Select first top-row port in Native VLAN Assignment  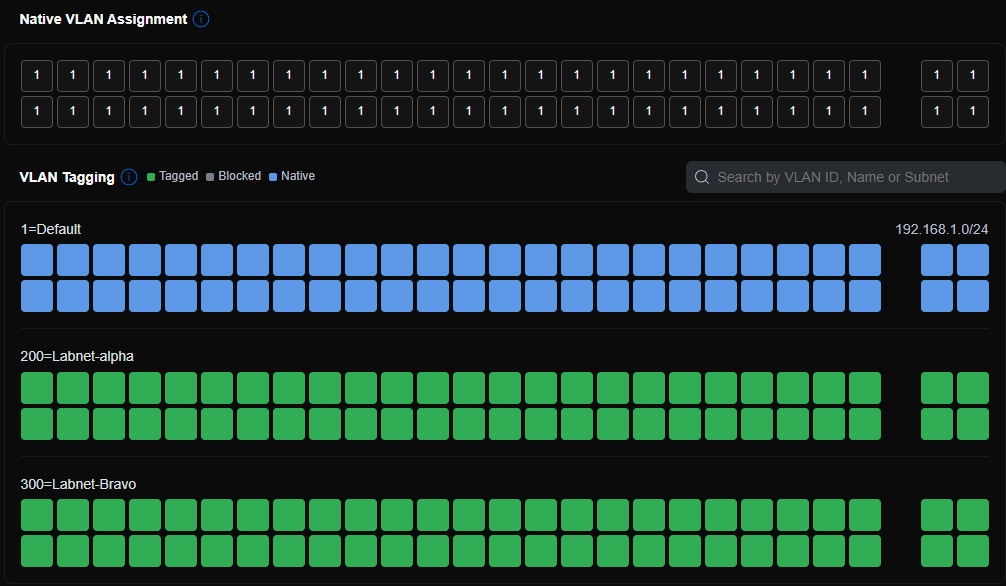tap(37, 76)
